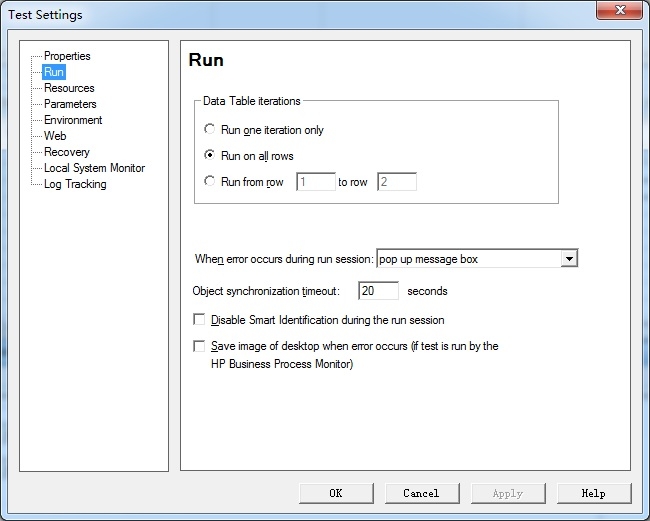650x521 pixels.
Task: Open the Log Tracking page
Action: click(x=75, y=184)
